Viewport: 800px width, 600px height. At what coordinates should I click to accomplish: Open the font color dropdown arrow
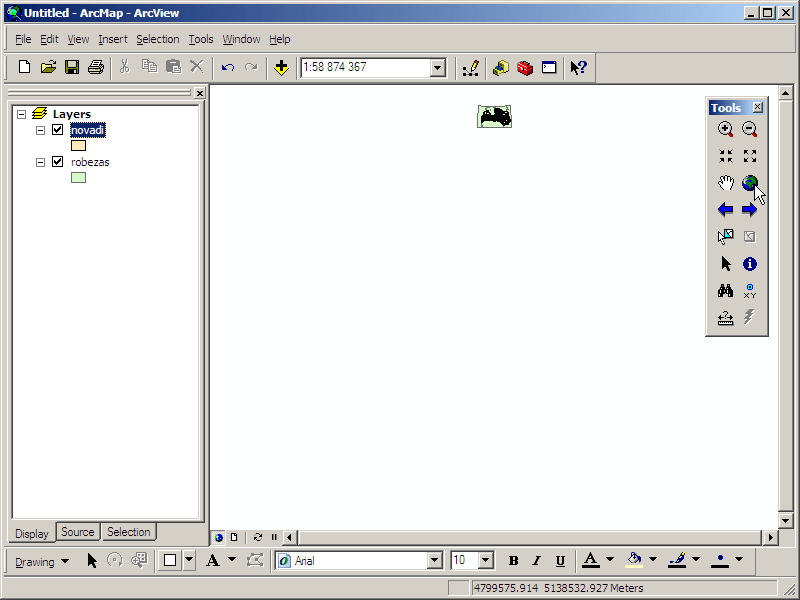610,560
